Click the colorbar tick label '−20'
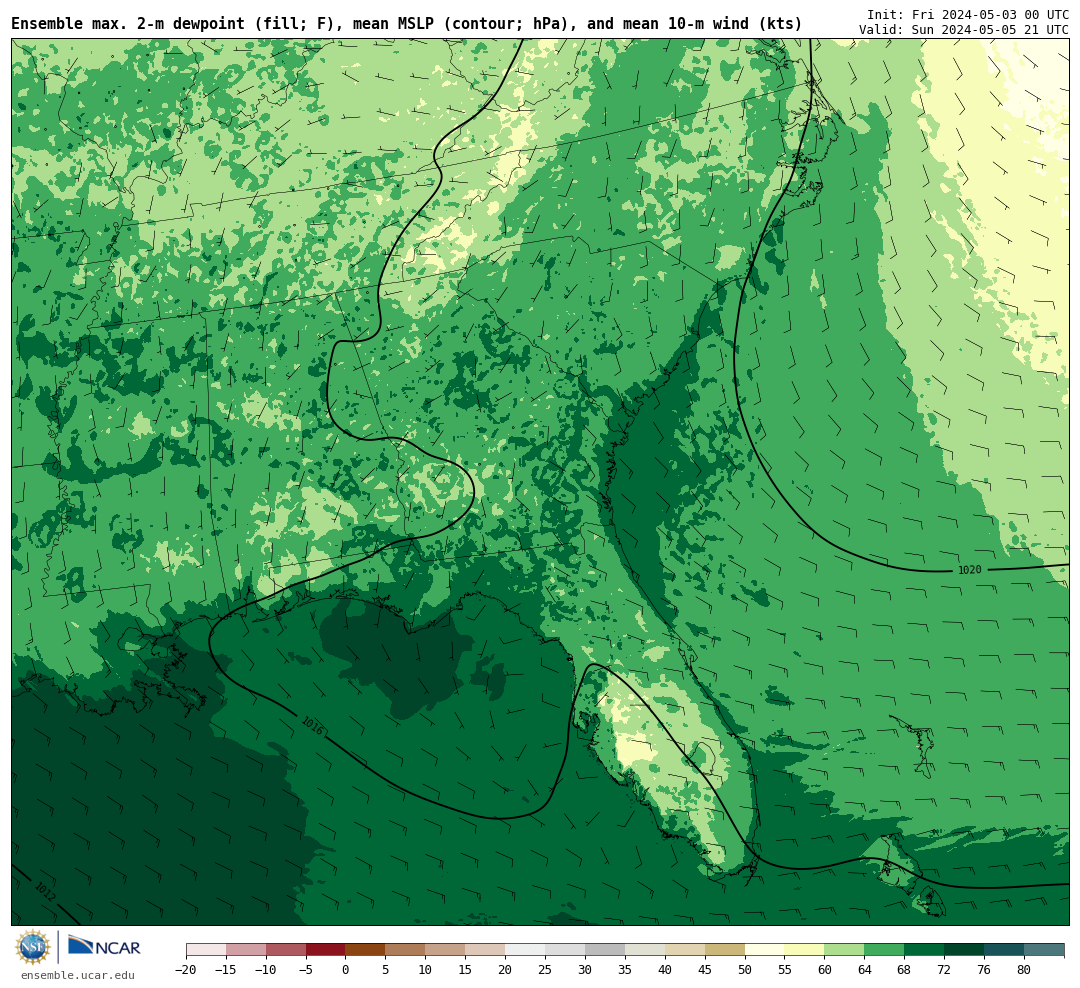The width and height of the screenshot is (1080, 988). coord(186,970)
